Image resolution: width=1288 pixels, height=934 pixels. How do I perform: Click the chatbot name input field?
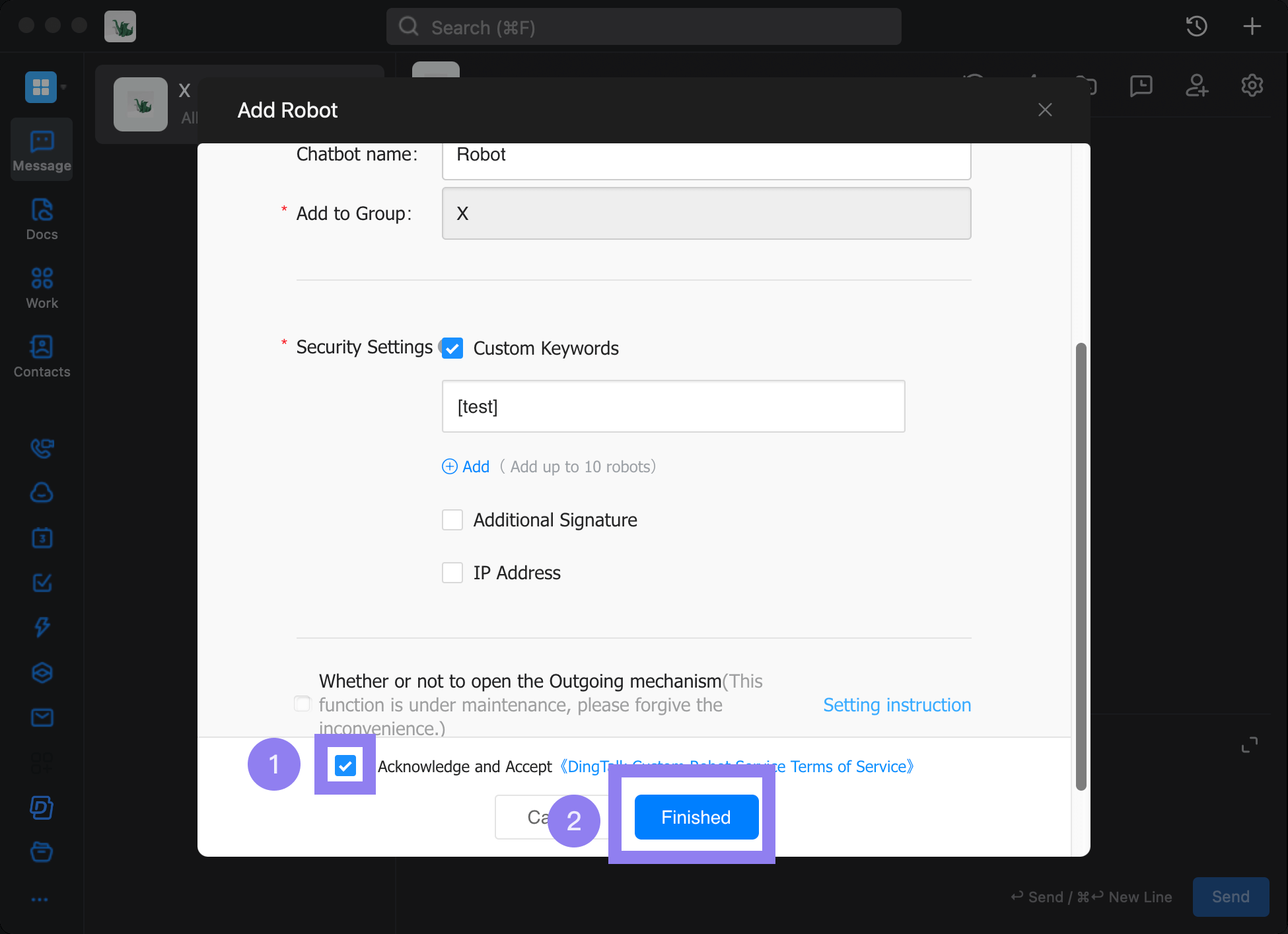tap(706, 155)
